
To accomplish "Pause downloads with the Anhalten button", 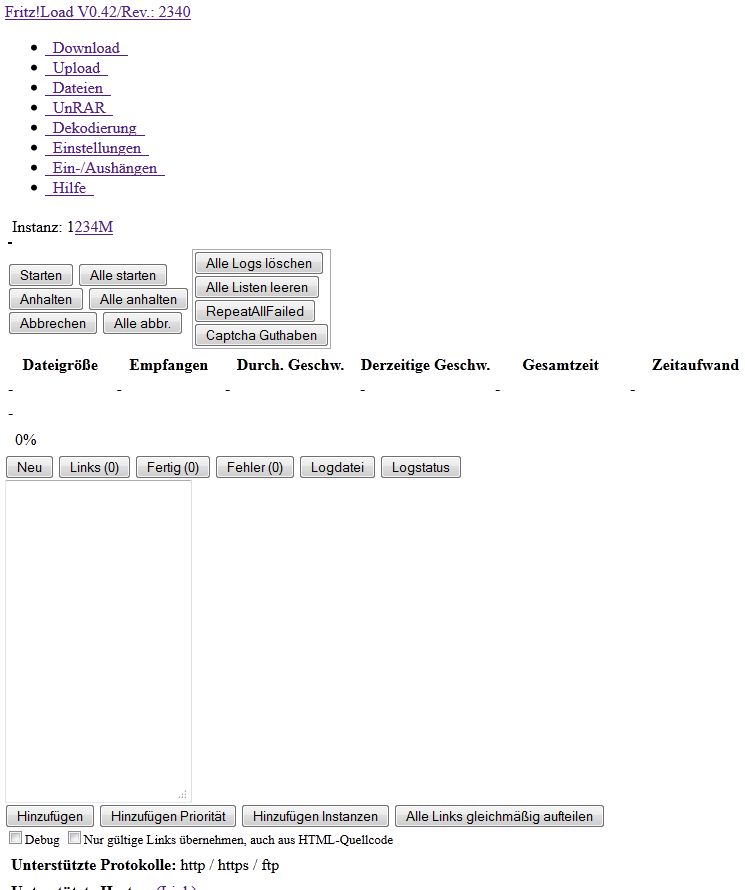I will pyautogui.click(x=46, y=299).
